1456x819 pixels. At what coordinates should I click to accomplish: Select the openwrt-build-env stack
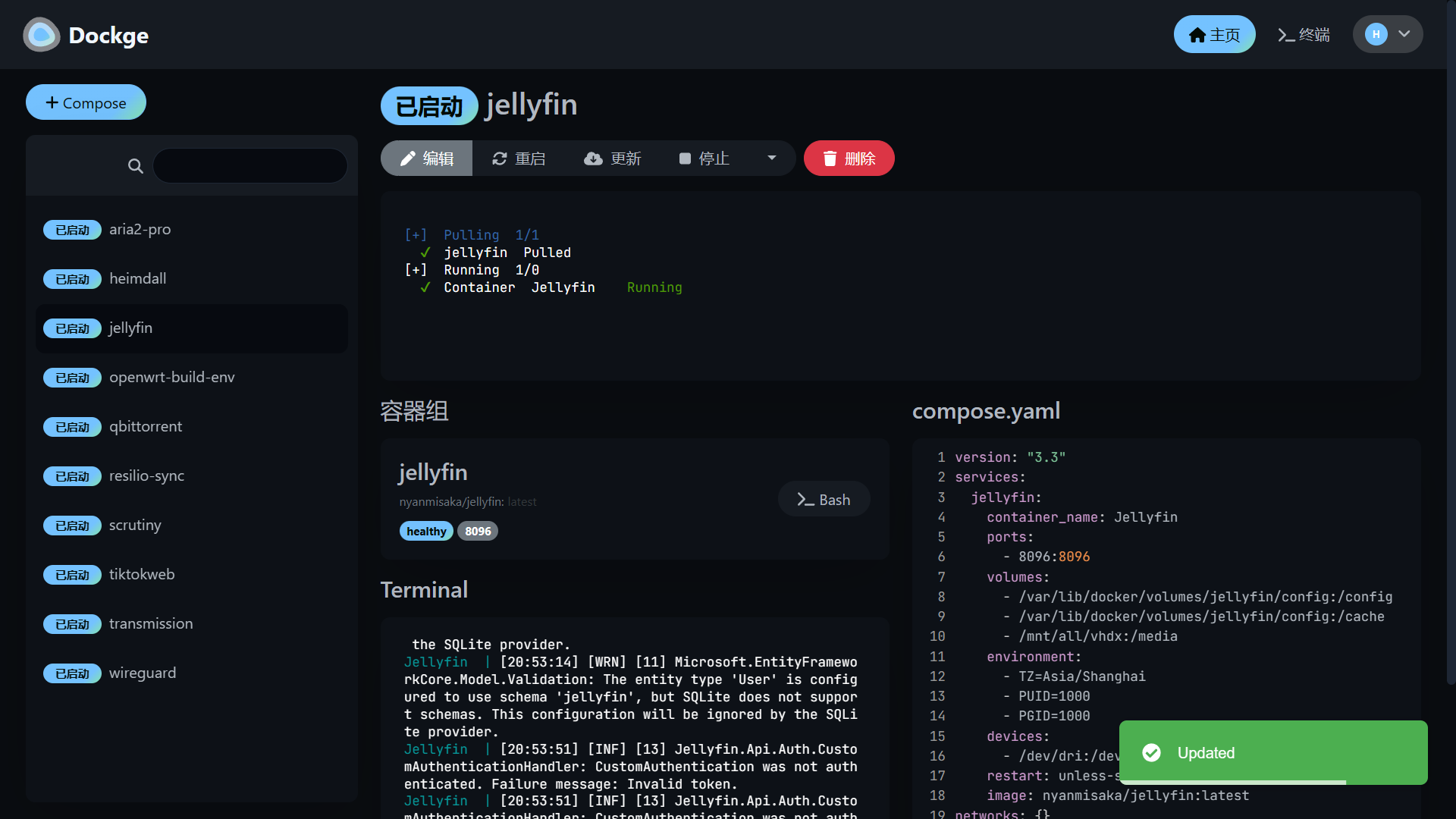tap(192, 378)
